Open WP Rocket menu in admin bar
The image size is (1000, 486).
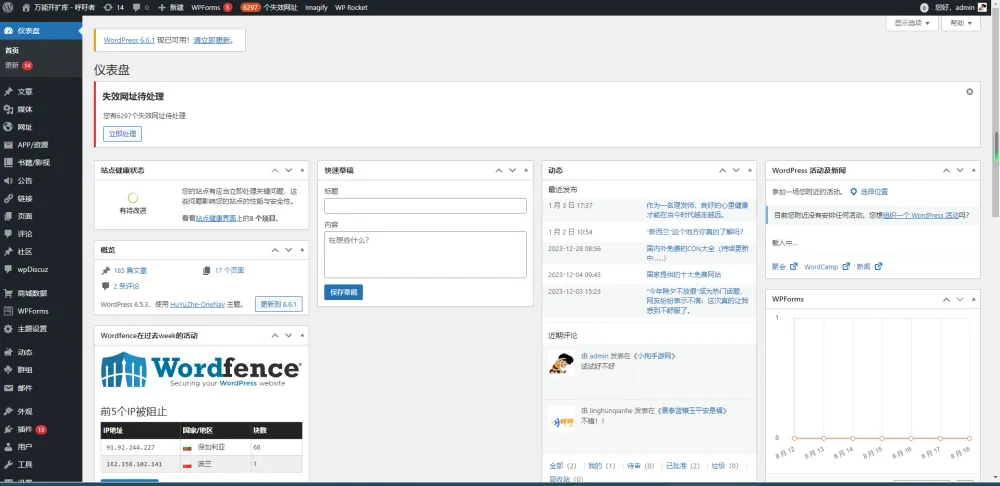click(x=351, y=7)
